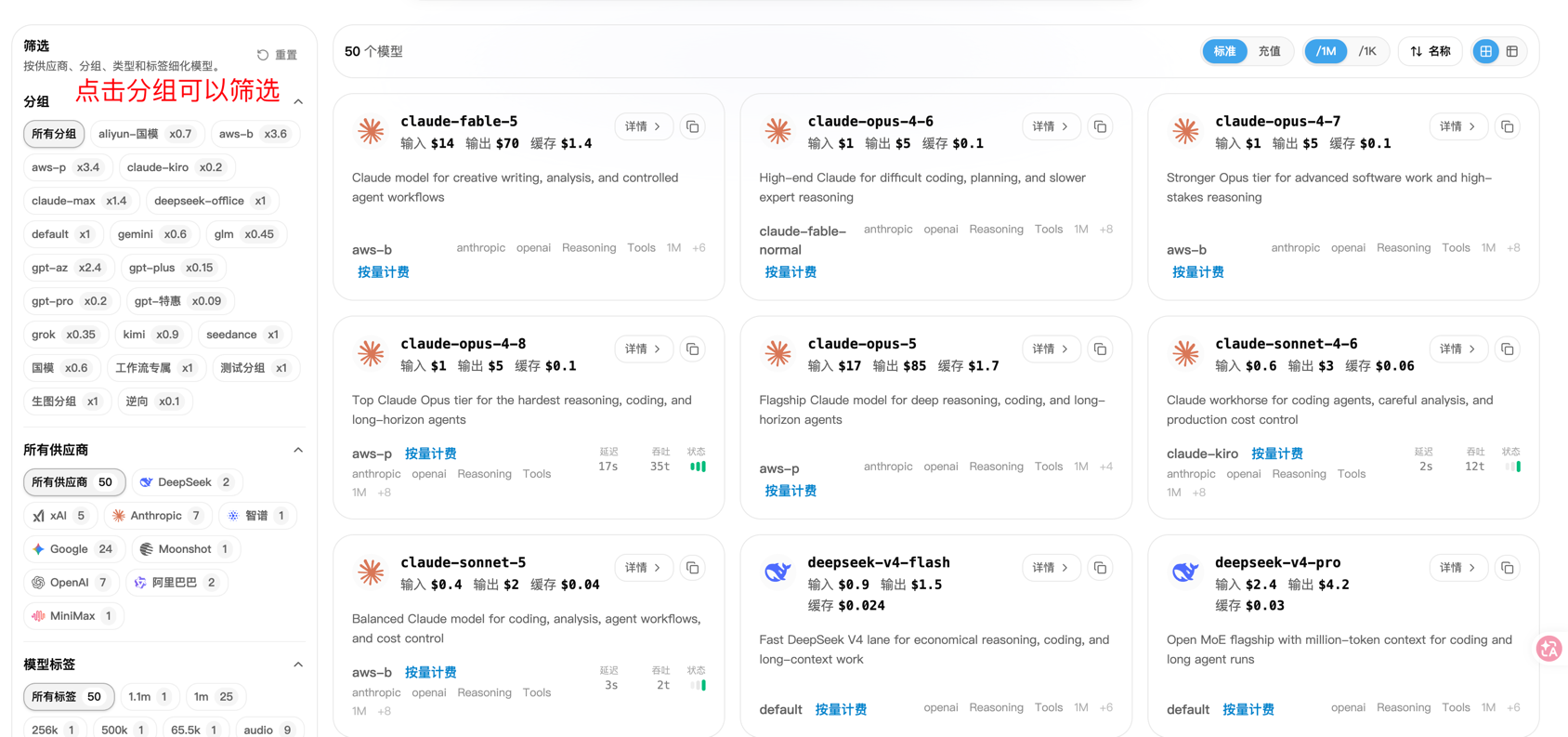Collapse the 所有供应商 section
The image size is (1568, 737).
pos(298,450)
